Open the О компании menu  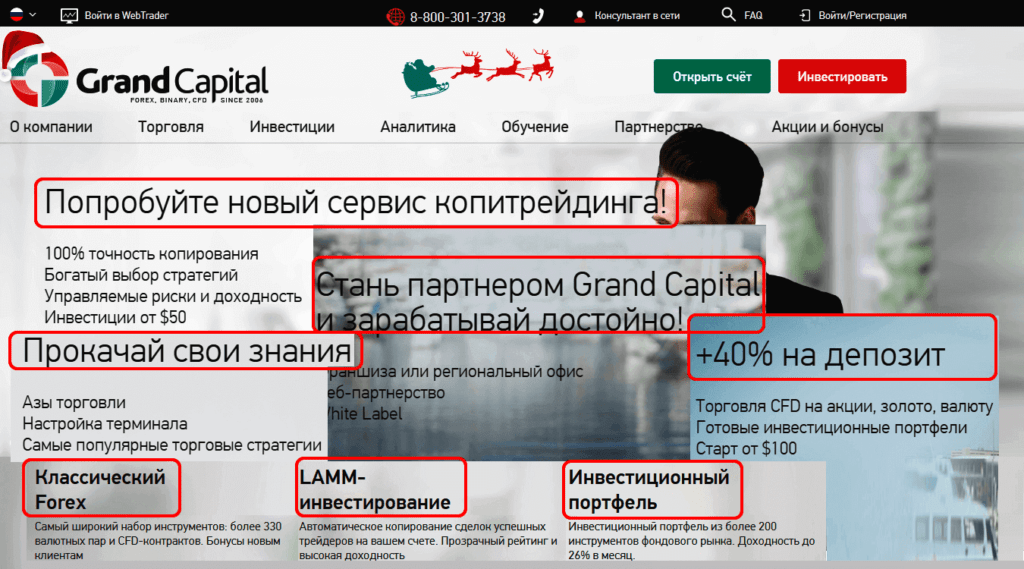pos(51,127)
